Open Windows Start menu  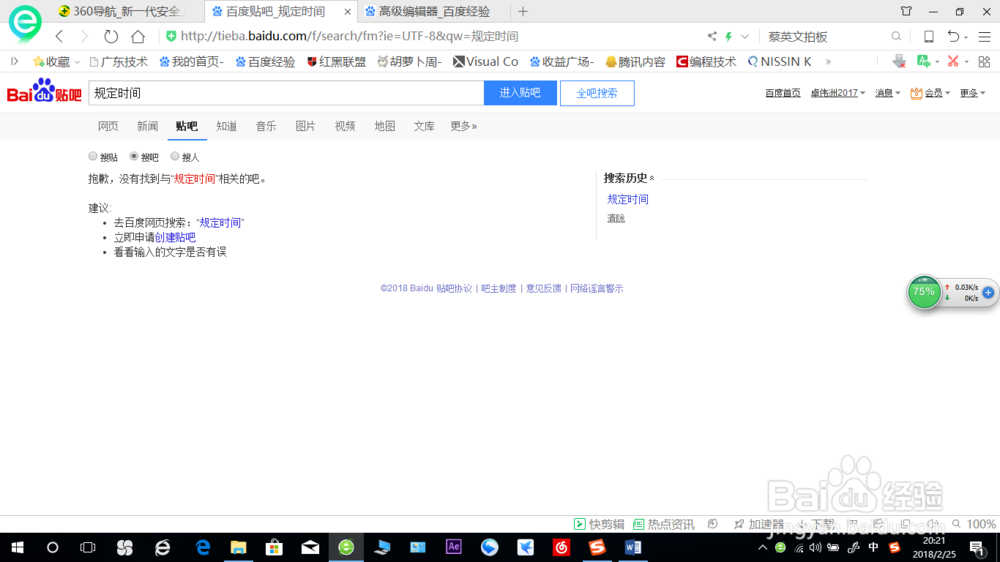click(x=17, y=547)
